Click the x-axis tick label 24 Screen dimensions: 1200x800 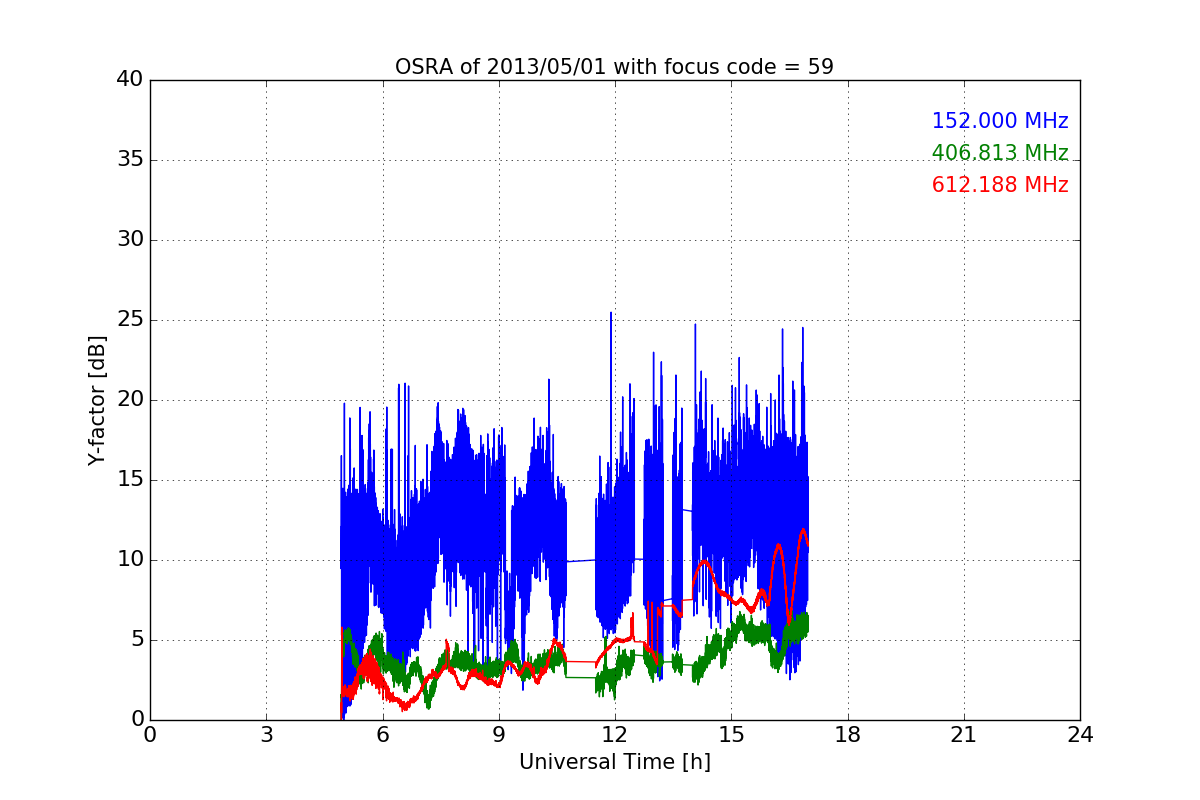pos(1080,735)
